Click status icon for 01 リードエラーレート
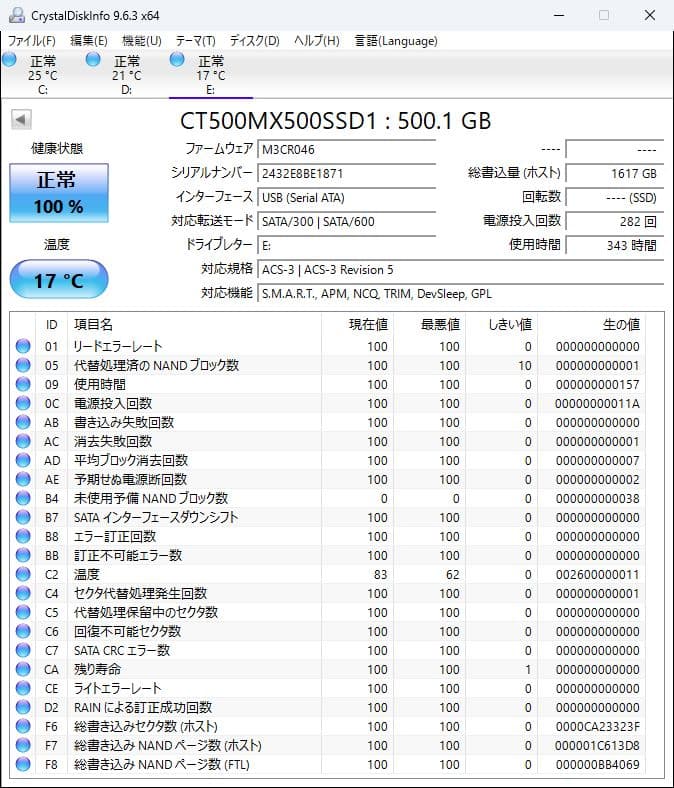The image size is (674, 788). click(x=23, y=346)
